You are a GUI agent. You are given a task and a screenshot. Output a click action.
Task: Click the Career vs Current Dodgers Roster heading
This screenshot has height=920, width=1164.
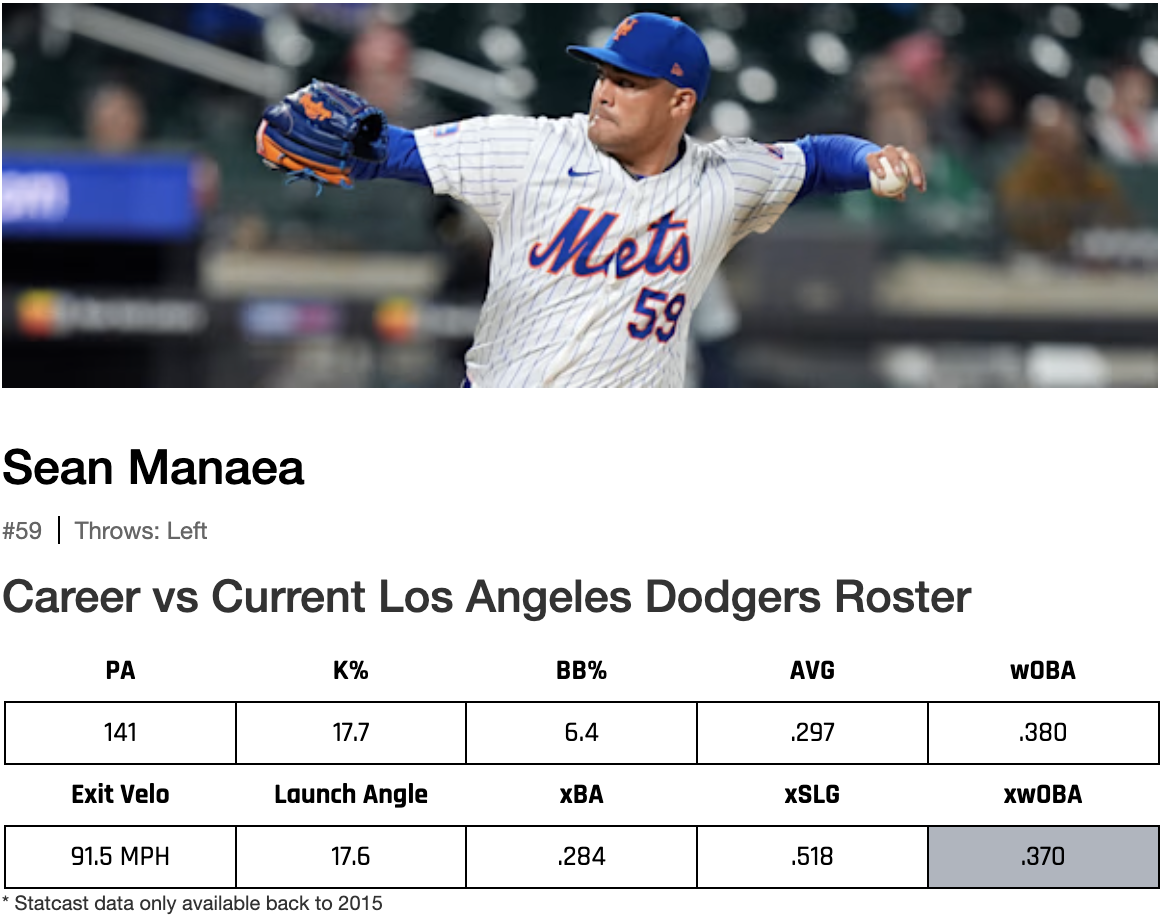tap(486, 597)
